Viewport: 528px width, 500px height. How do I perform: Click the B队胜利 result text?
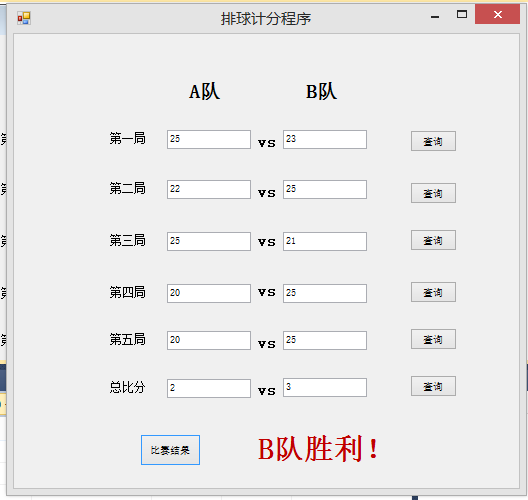[318, 448]
